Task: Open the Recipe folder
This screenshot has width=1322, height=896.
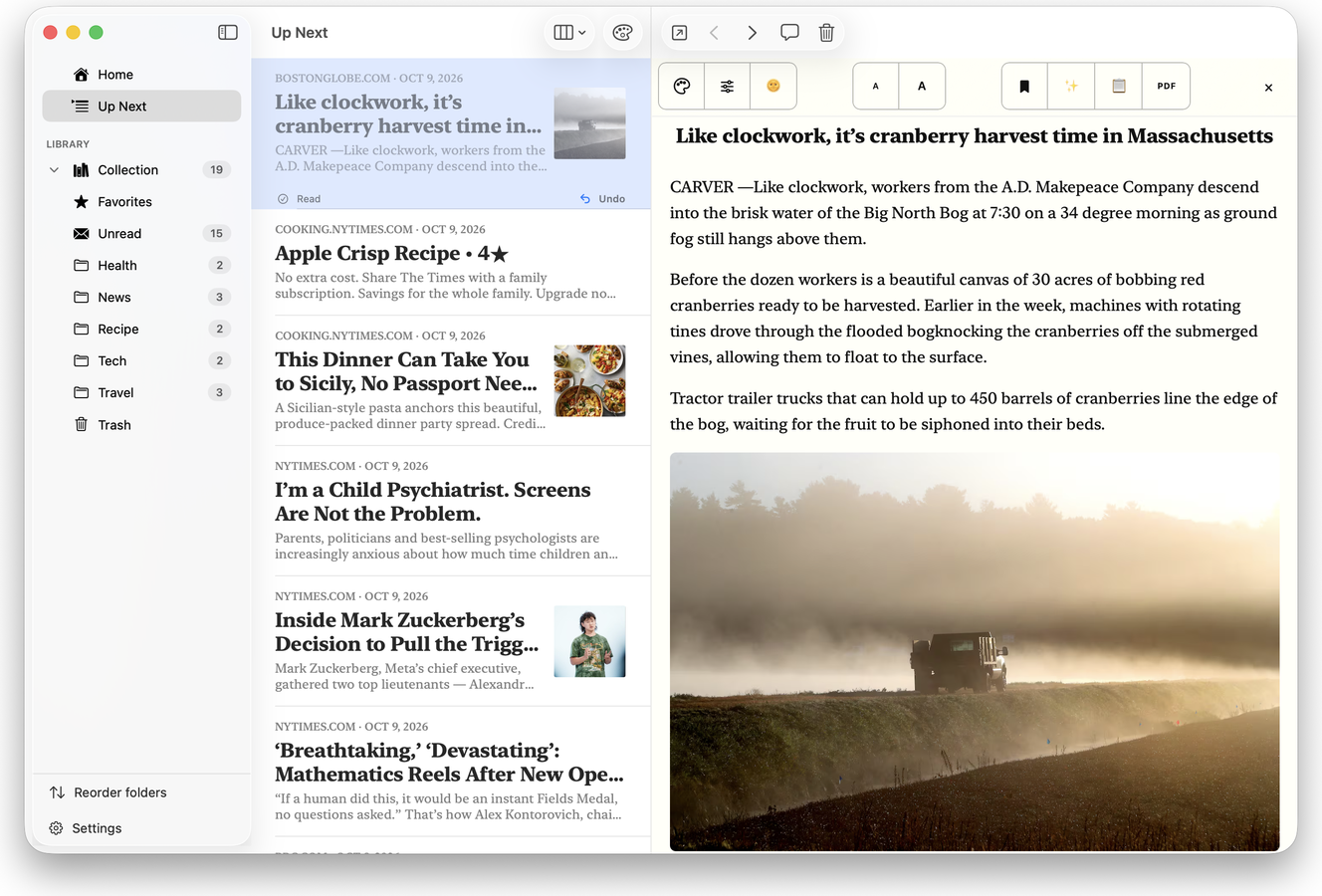Action: (x=141, y=330)
